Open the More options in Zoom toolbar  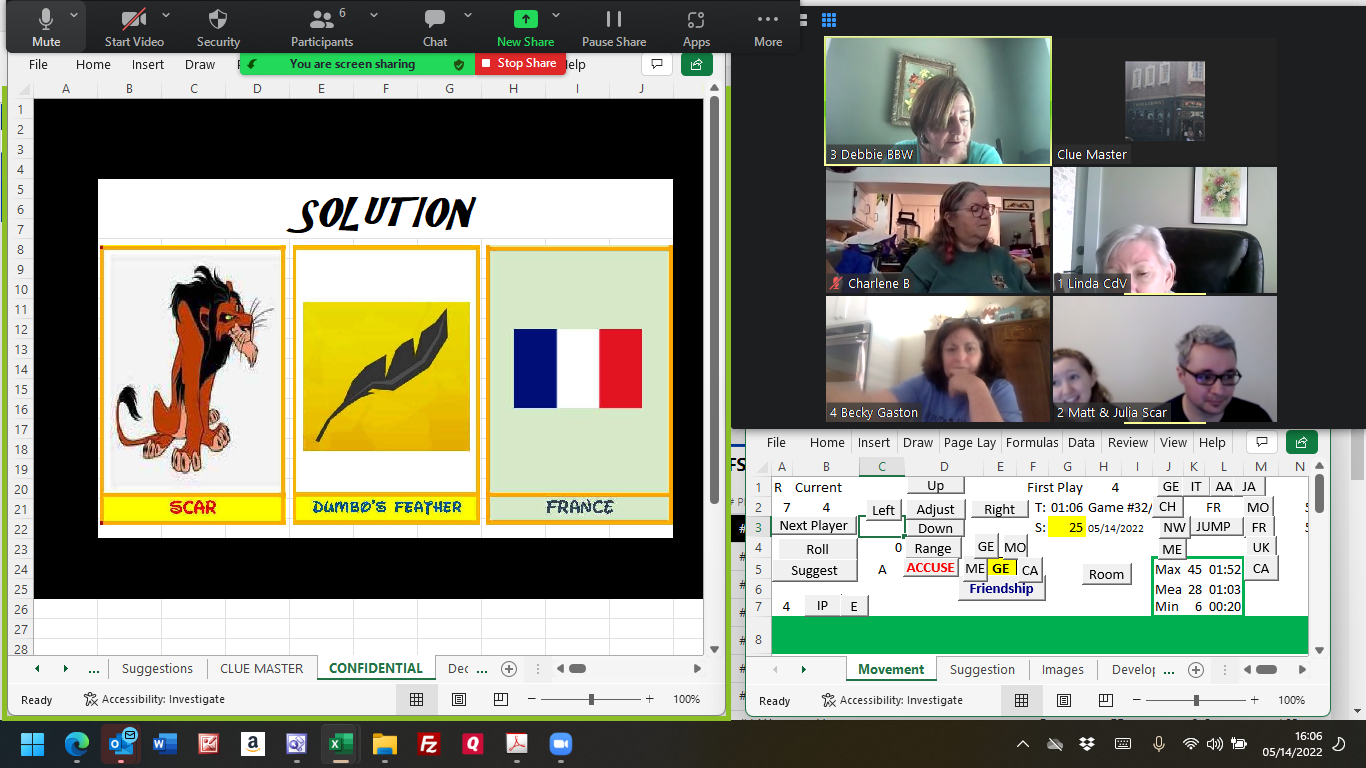pos(768,28)
